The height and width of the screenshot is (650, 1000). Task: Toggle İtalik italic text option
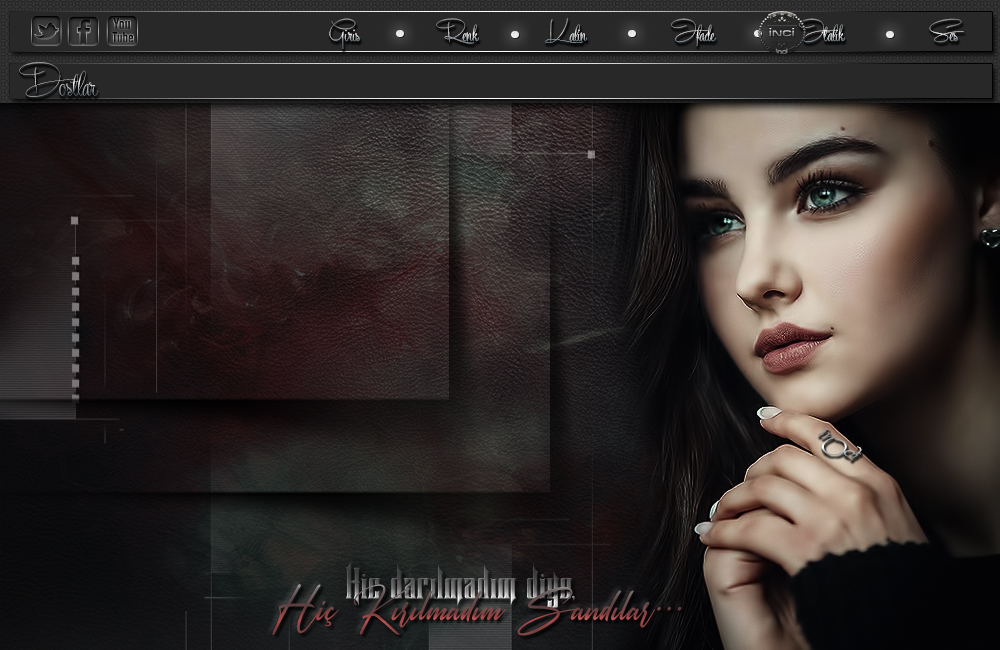826,35
